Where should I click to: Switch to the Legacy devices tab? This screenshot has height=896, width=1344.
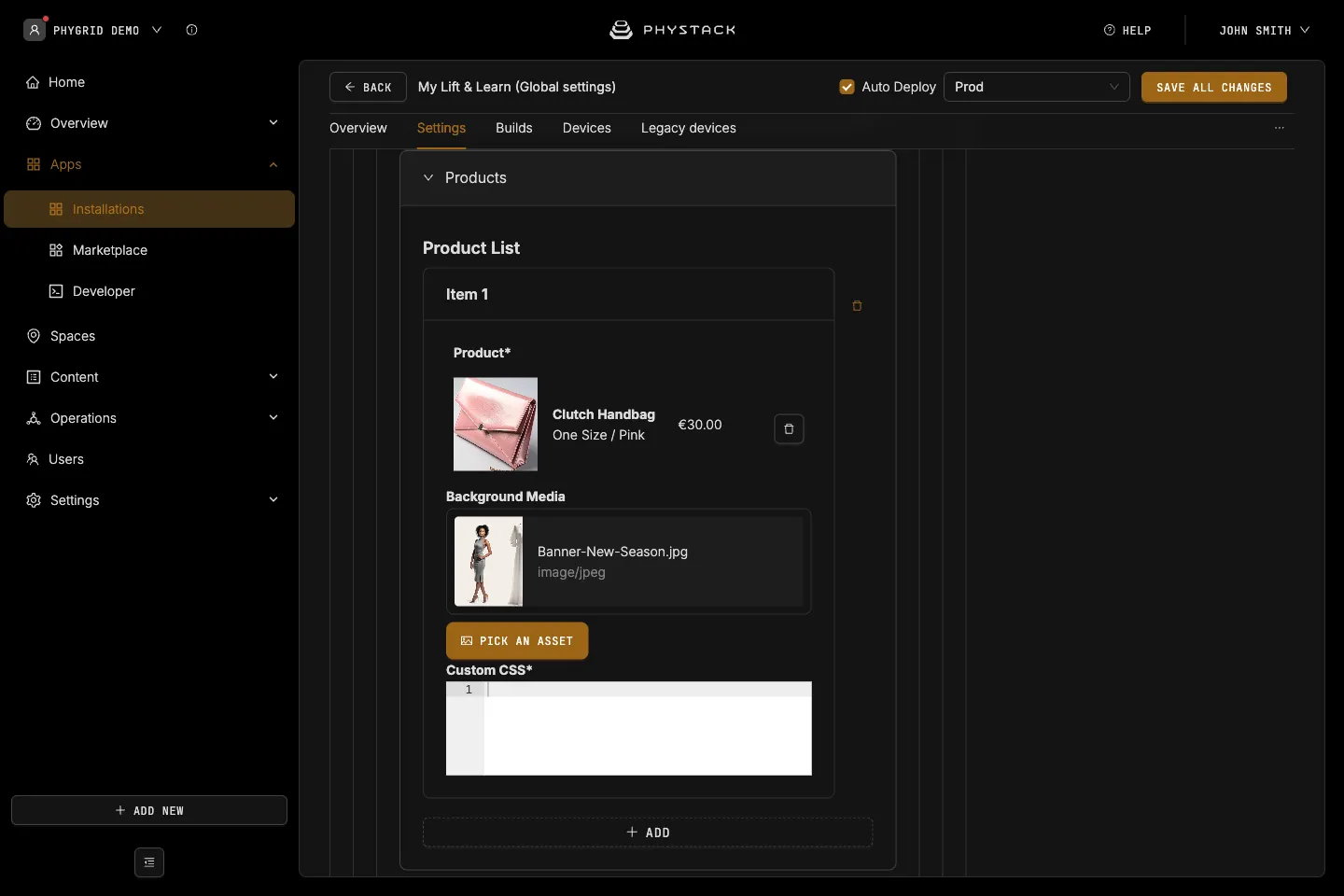coord(689,128)
